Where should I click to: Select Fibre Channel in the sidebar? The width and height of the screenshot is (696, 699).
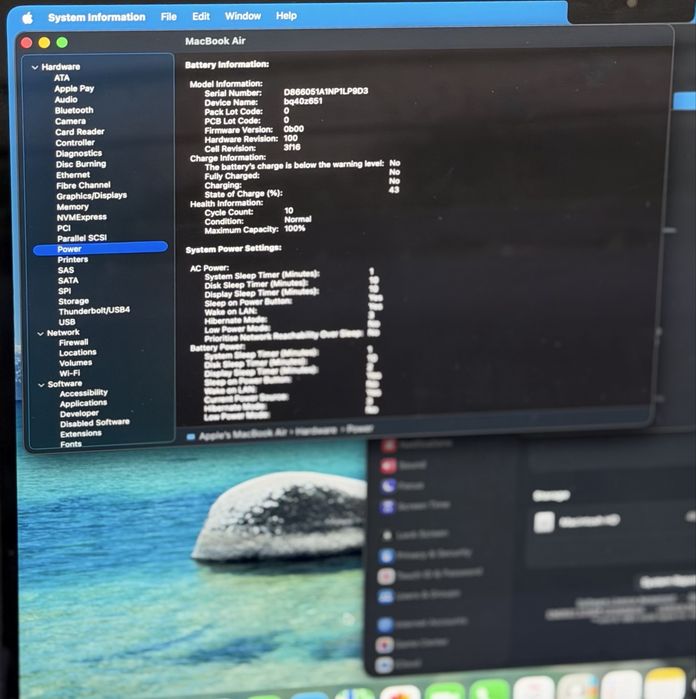tap(83, 185)
